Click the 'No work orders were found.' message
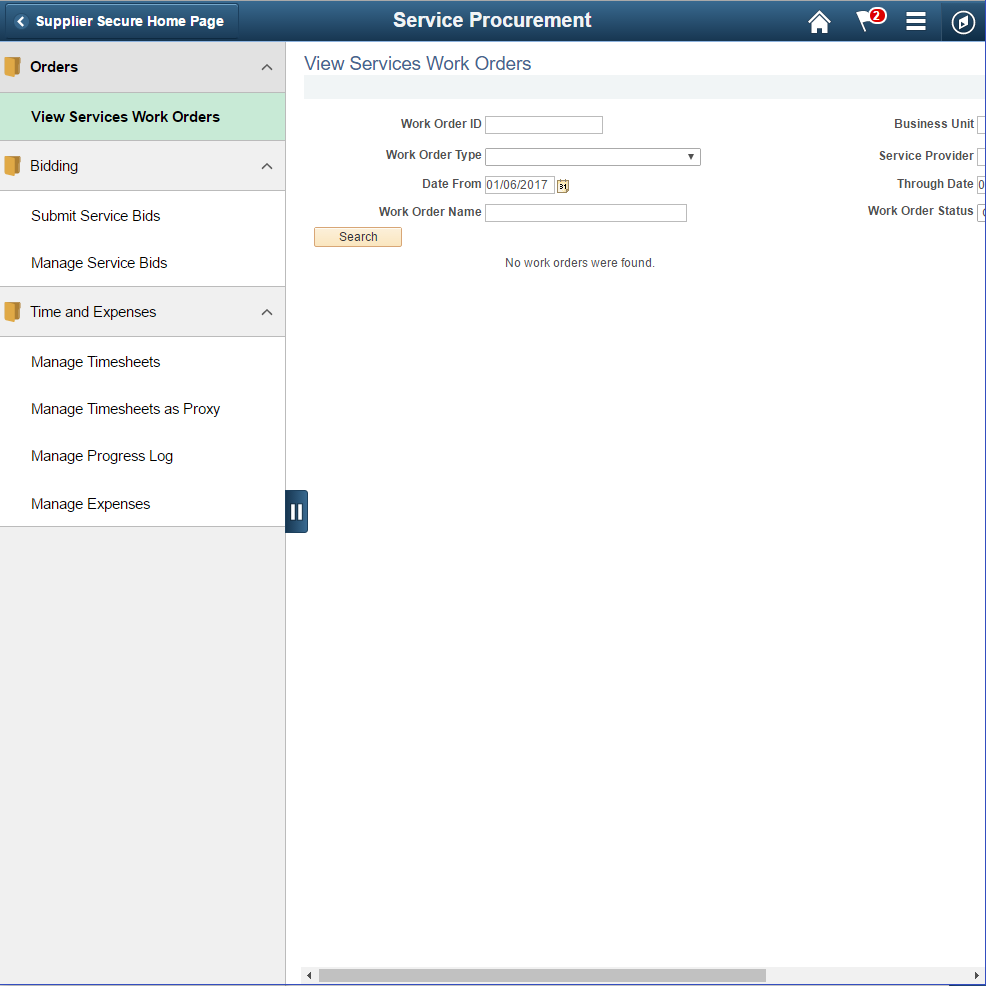 580,263
